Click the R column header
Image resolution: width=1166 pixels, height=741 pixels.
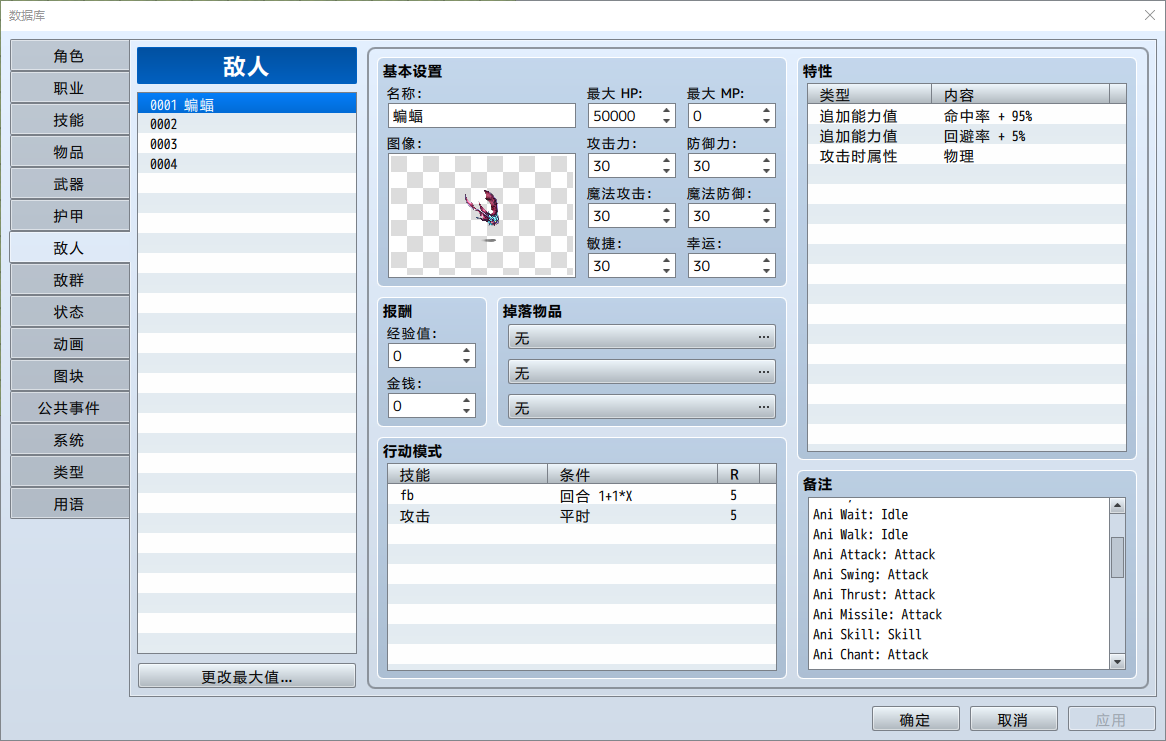click(738, 475)
